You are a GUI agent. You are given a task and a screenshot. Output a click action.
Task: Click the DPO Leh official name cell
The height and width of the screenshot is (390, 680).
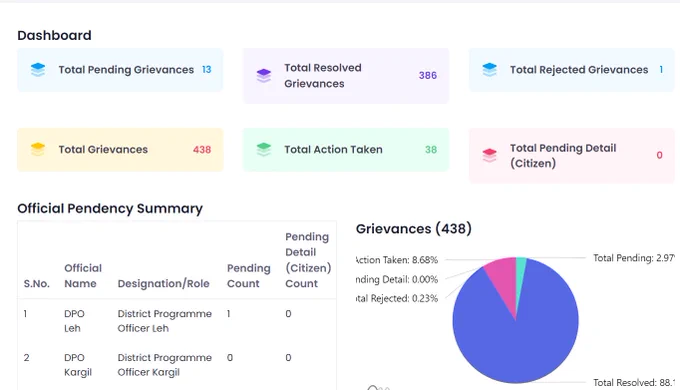point(74,321)
